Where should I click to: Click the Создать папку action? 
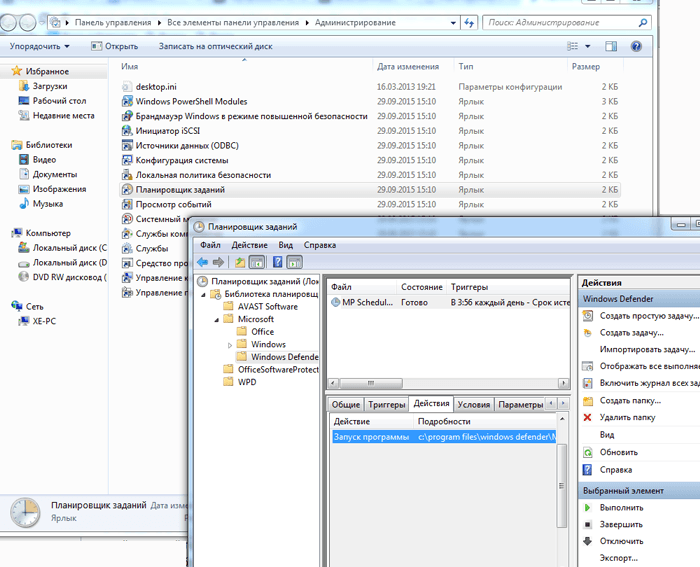coord(622,400)
